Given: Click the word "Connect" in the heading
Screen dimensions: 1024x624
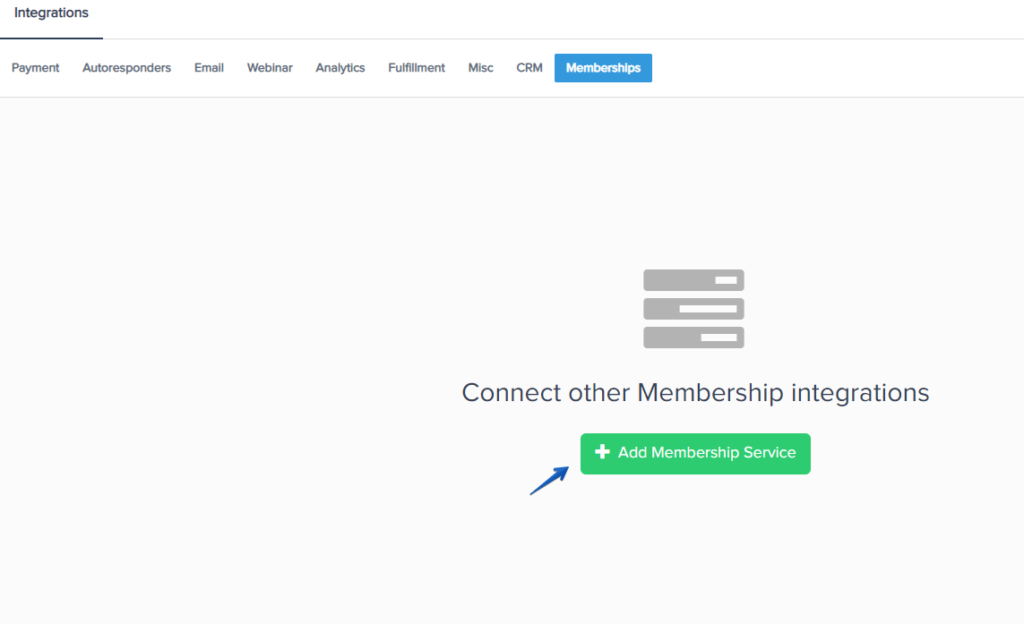Looking at the screenshot, I should click(511, 393).
